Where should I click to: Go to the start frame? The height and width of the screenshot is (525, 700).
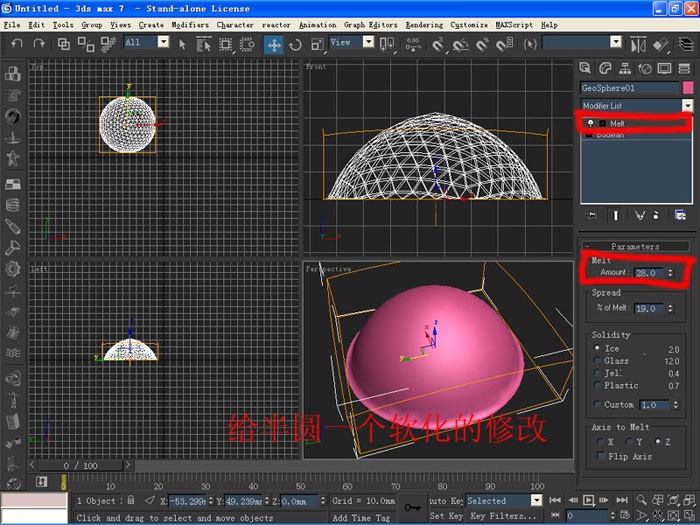click(x=555, y=500)
